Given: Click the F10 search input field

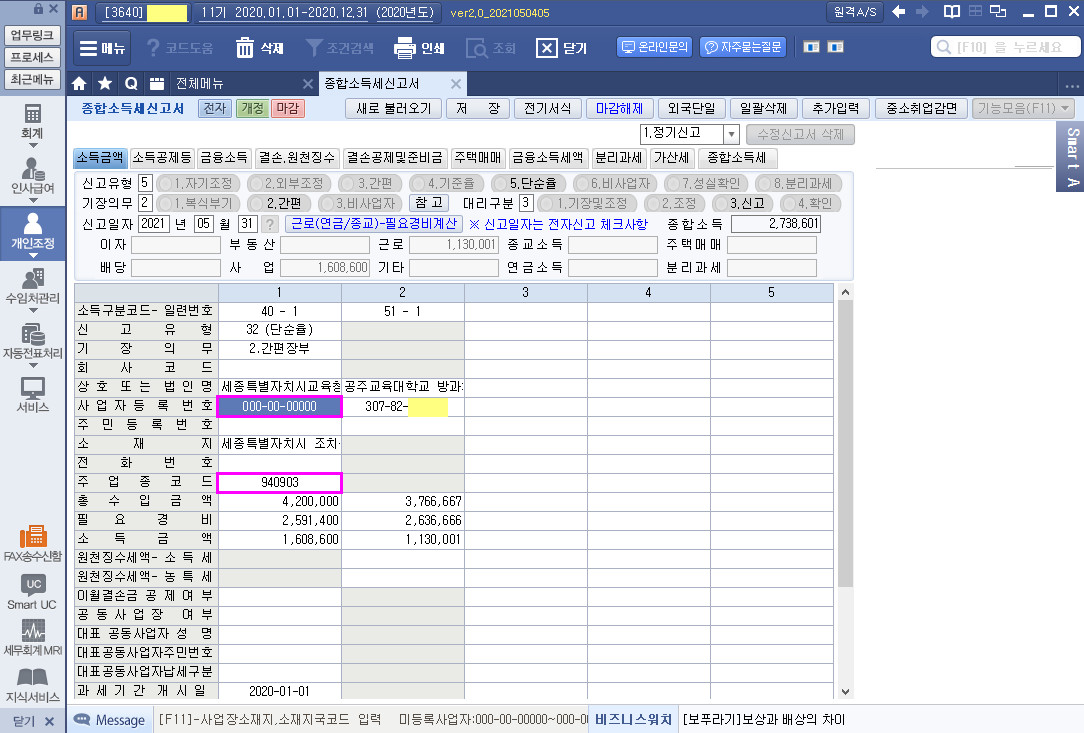Looking at the screenshot, I should 1006,47.
